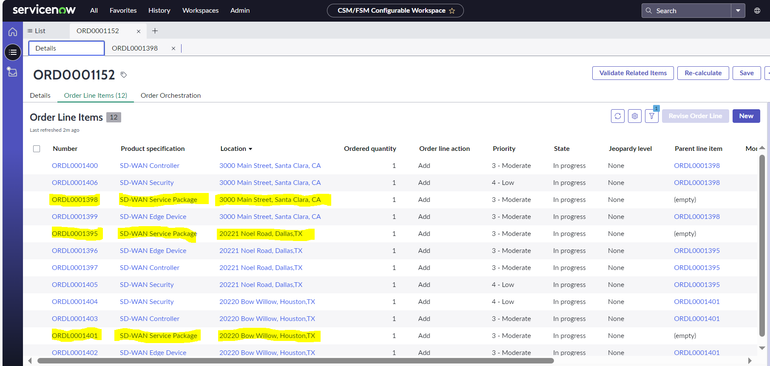Click the tag icon beside ORD0001152
Screen dimensions: 770x366
tap(124, 75)
